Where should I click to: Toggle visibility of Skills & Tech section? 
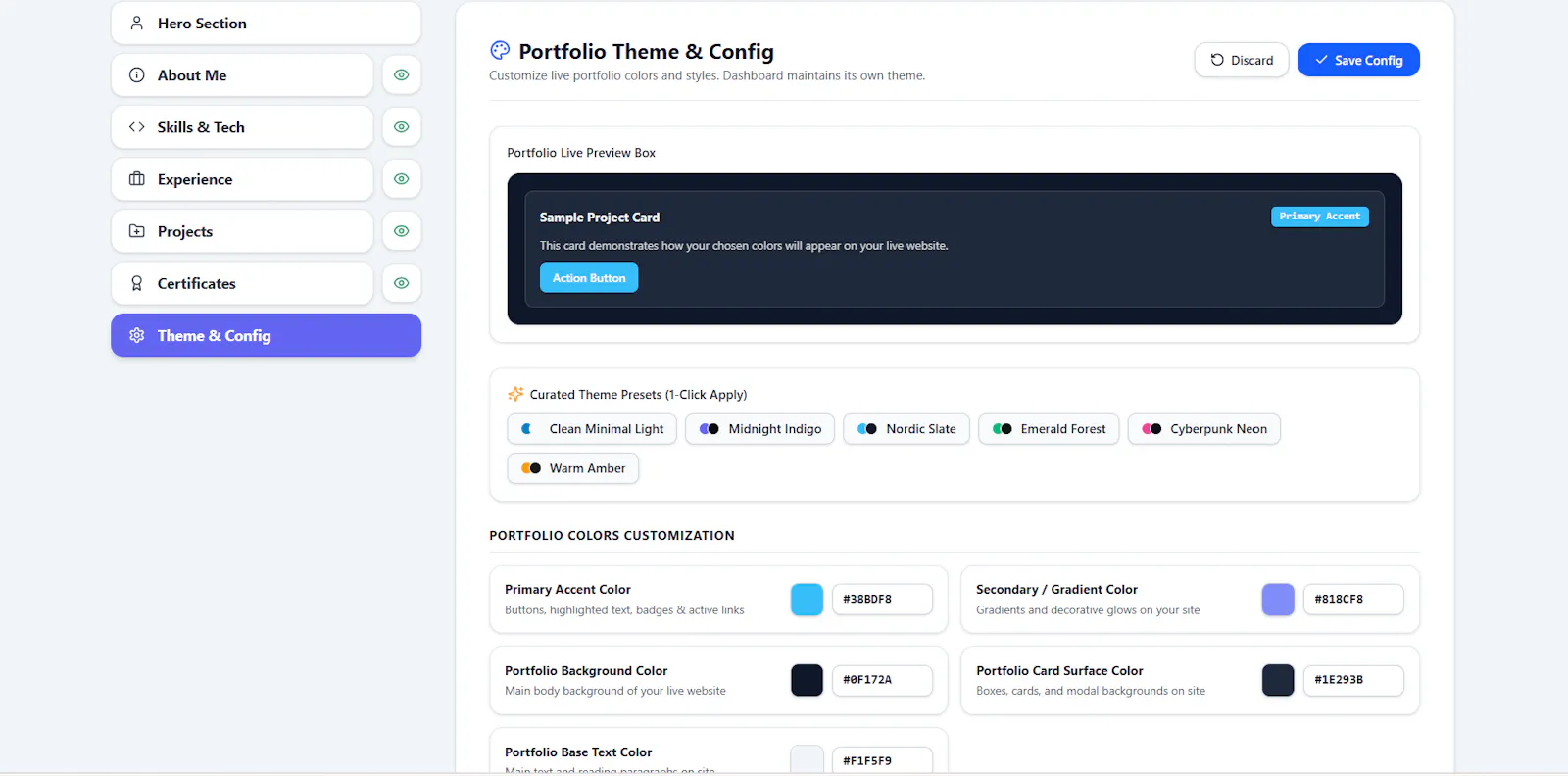click(x=402, y=126)
